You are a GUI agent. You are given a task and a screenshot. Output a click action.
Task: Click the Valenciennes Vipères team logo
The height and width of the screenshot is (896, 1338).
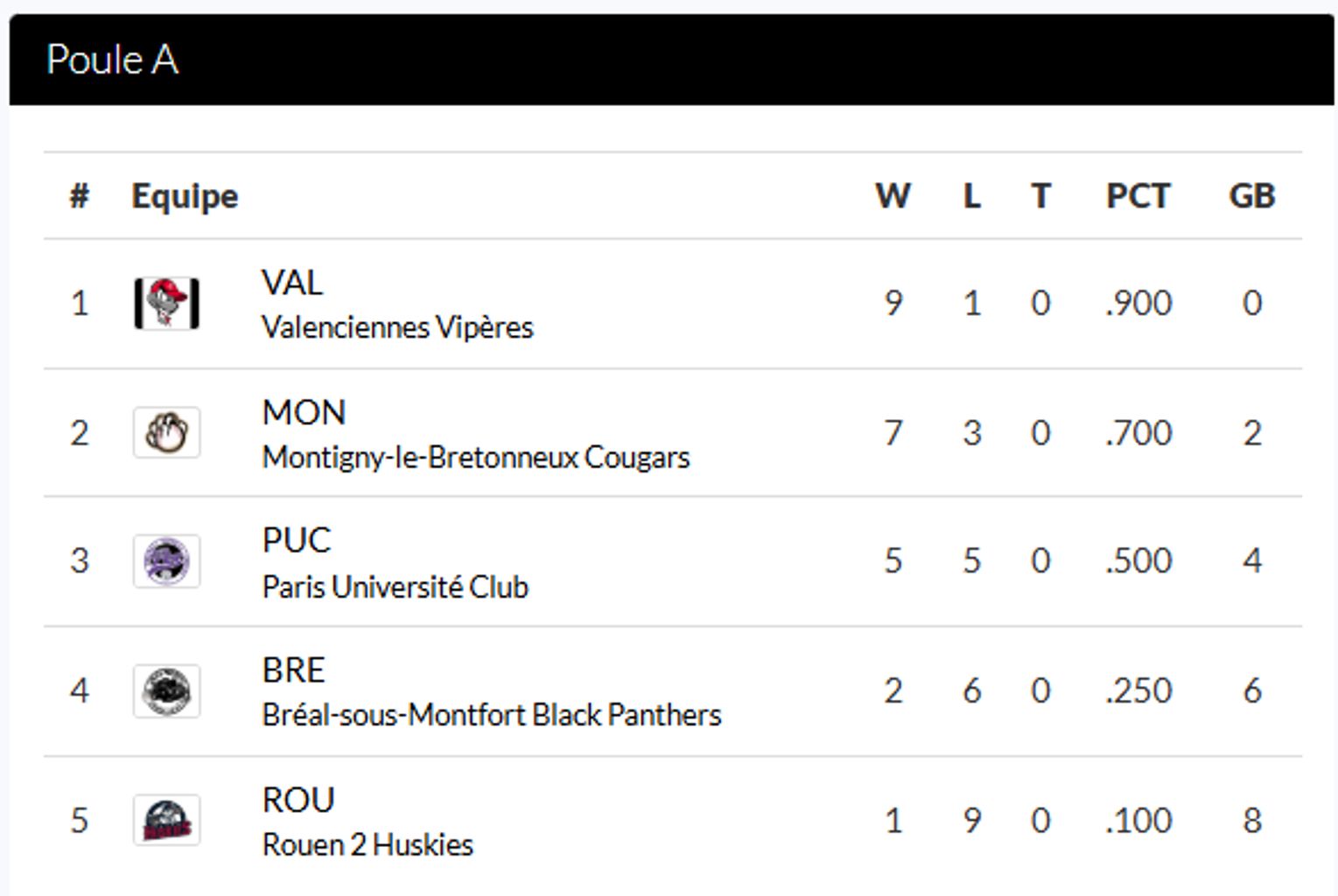click(x=166, y=304)
